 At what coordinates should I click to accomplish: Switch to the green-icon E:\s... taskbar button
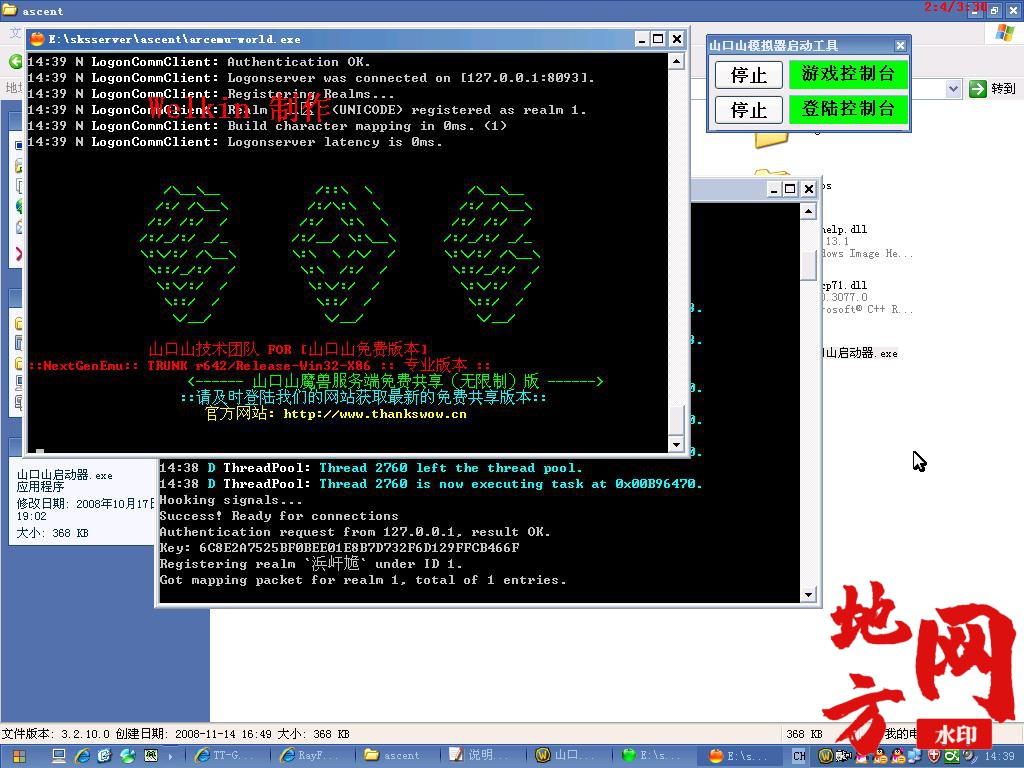click(653, 756)
